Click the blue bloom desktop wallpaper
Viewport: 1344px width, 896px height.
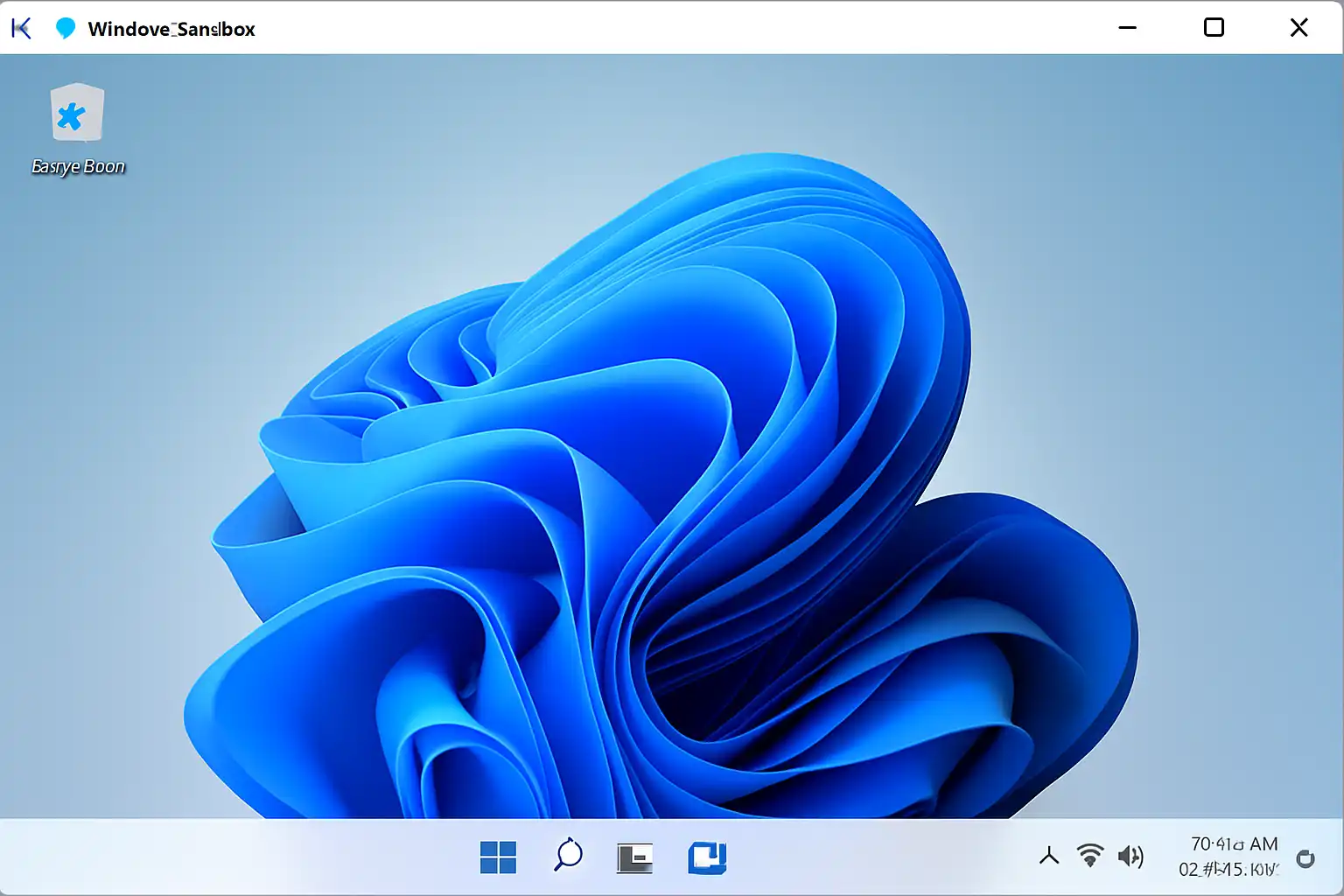tap(665, 490)
